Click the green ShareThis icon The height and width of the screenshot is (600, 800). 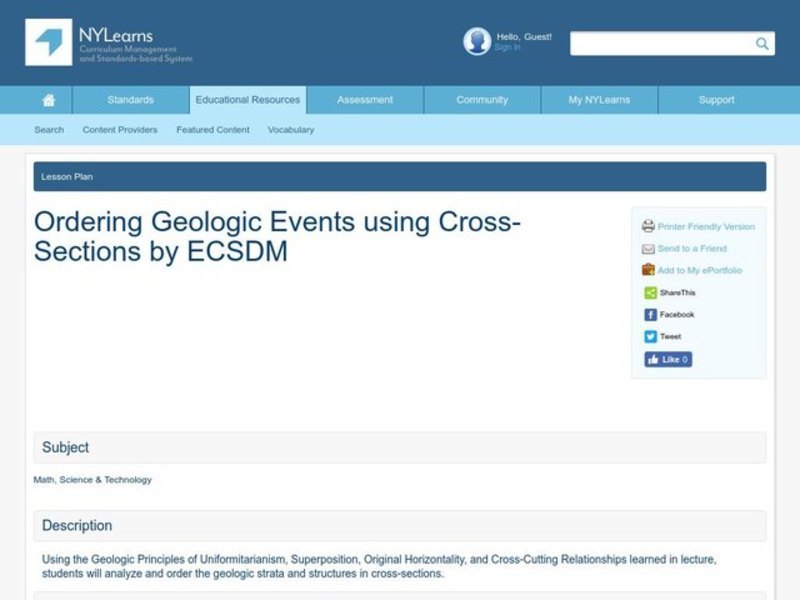click(651, 292)
